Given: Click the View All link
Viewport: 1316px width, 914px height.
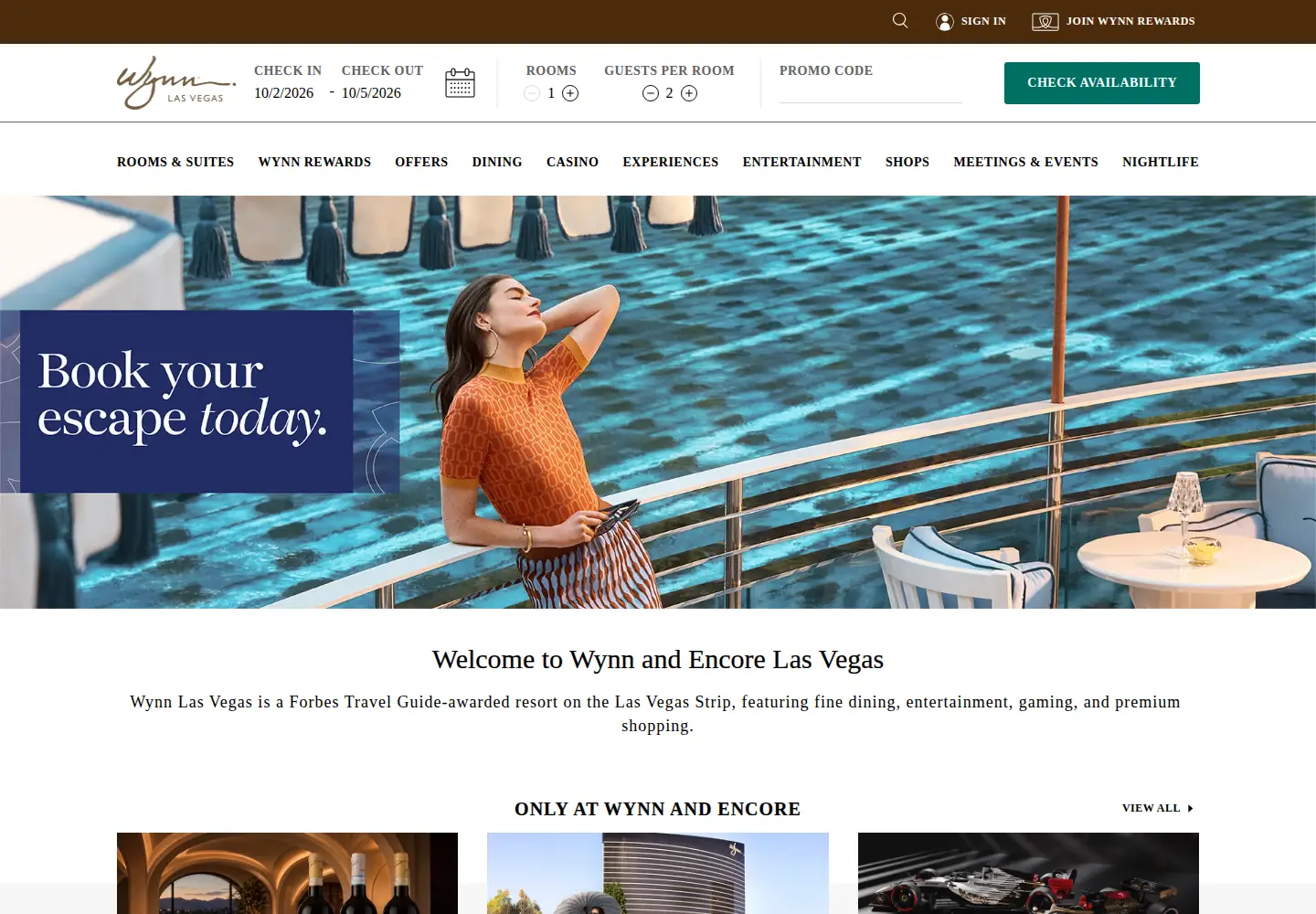Looking at the screenshot, I should [x=1151, y=808].
